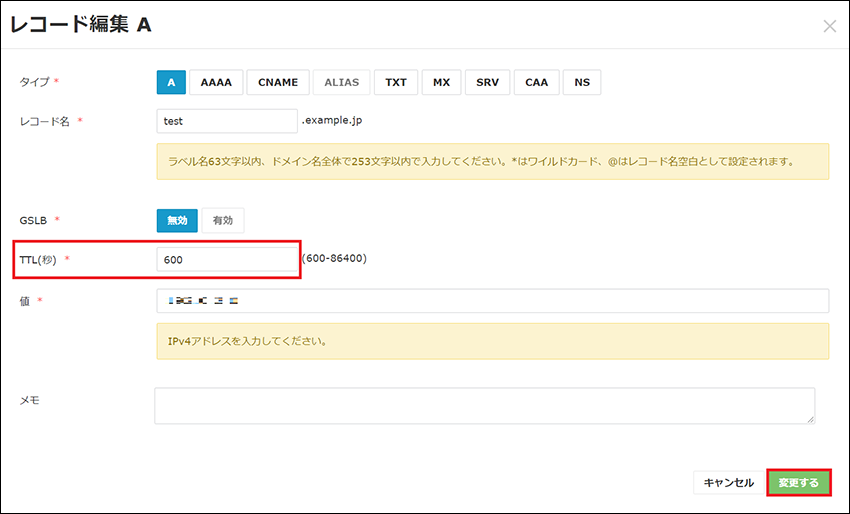
Task: Click the レコード名 input field
Action: click(228, 121)
